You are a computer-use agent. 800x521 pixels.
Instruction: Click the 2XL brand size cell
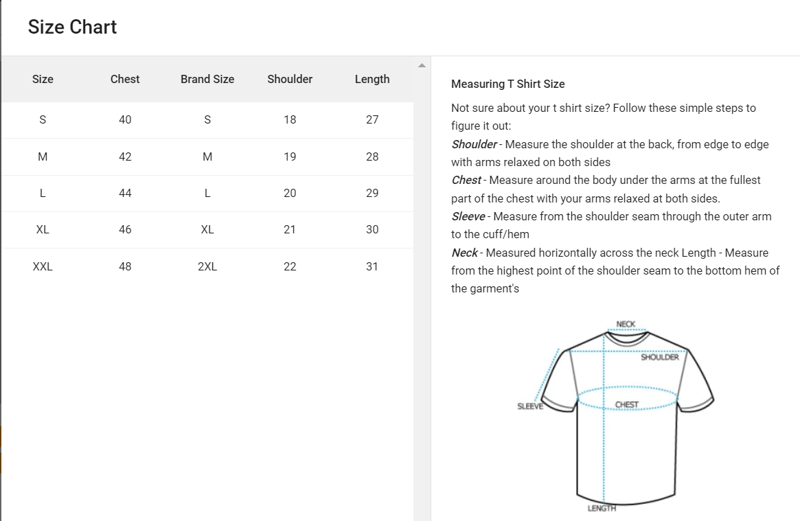click(207, 266)
